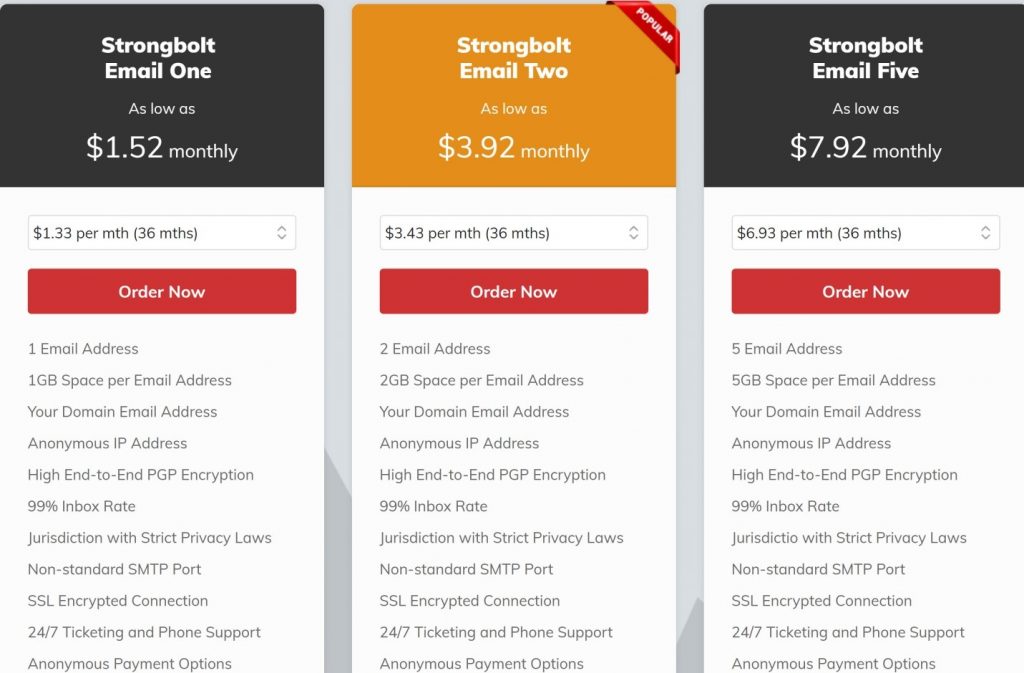Select the Strongbolt Email One heading
The image size is (1024, 673).
pos(158,57)
